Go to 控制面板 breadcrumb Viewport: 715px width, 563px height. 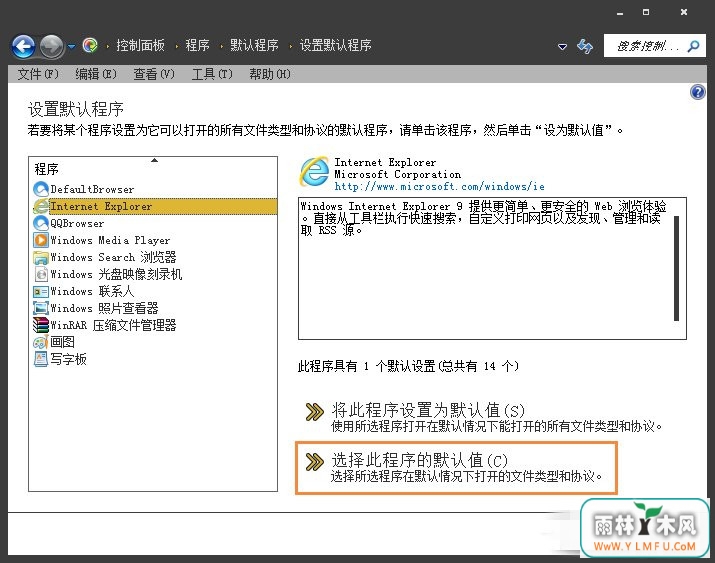click(140, 45)
